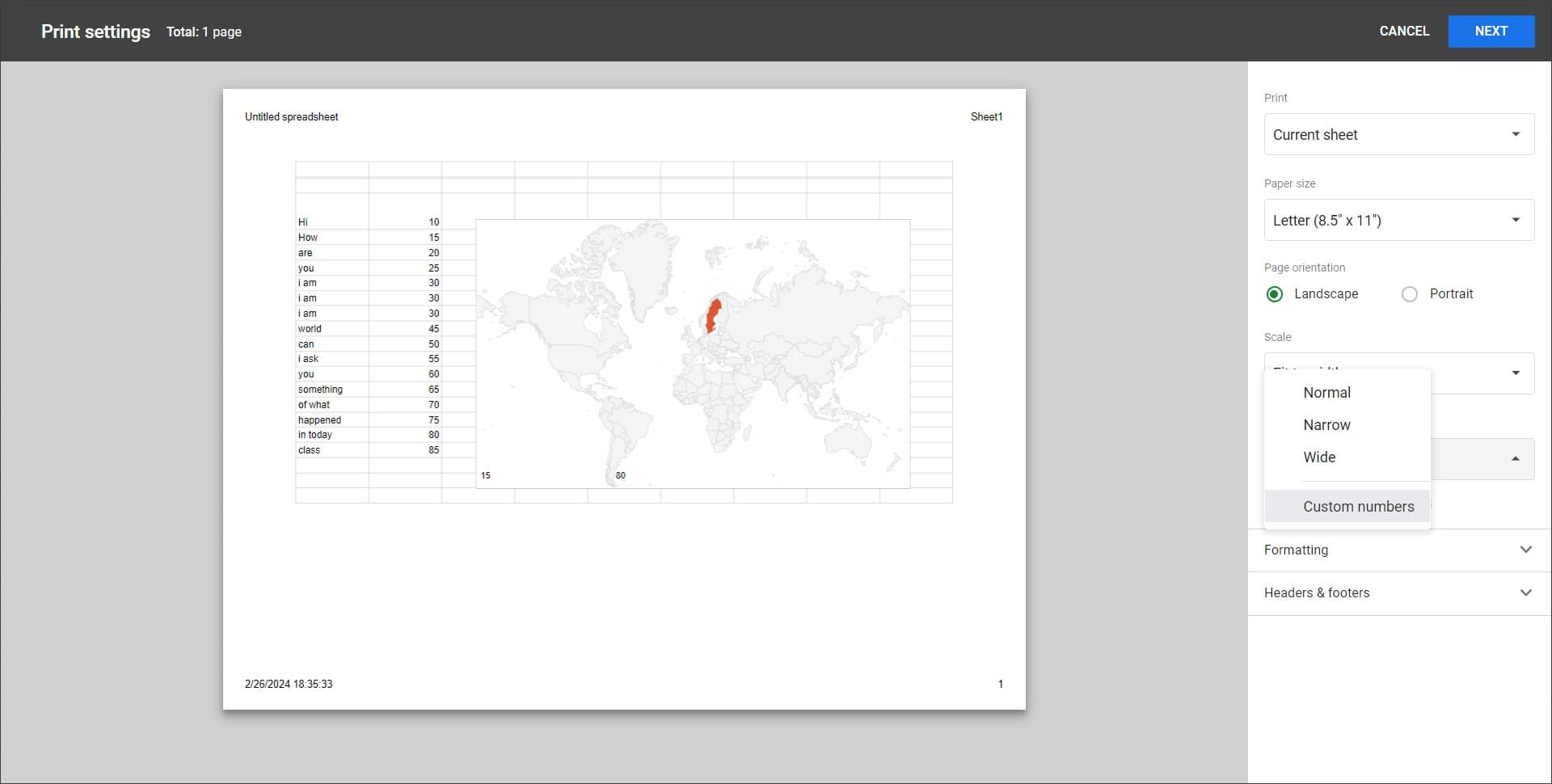1552x784 pixels.
Task: Click the Sheet1 label in preview header
Action: point(986,117)
